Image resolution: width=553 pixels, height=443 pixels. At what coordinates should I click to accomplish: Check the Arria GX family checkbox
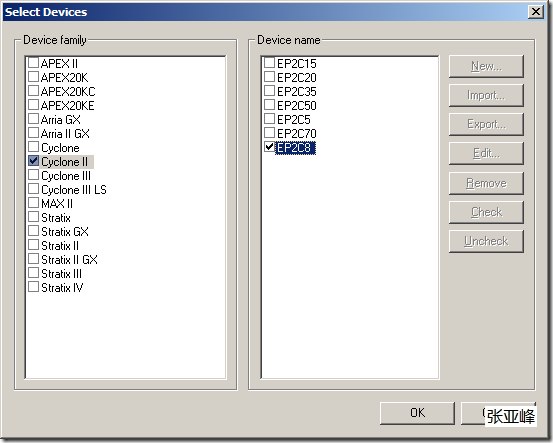[x=33, y=119]
